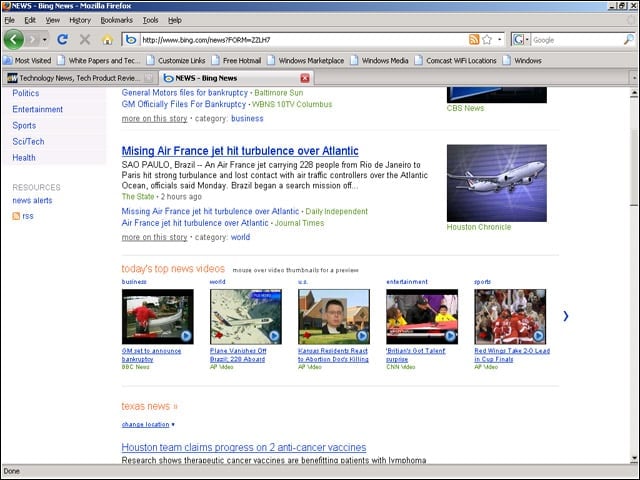This screenshot has height=480, width=640.
Task: Reload the page with the Refresh icon
Action: click(x=62, y=40)
